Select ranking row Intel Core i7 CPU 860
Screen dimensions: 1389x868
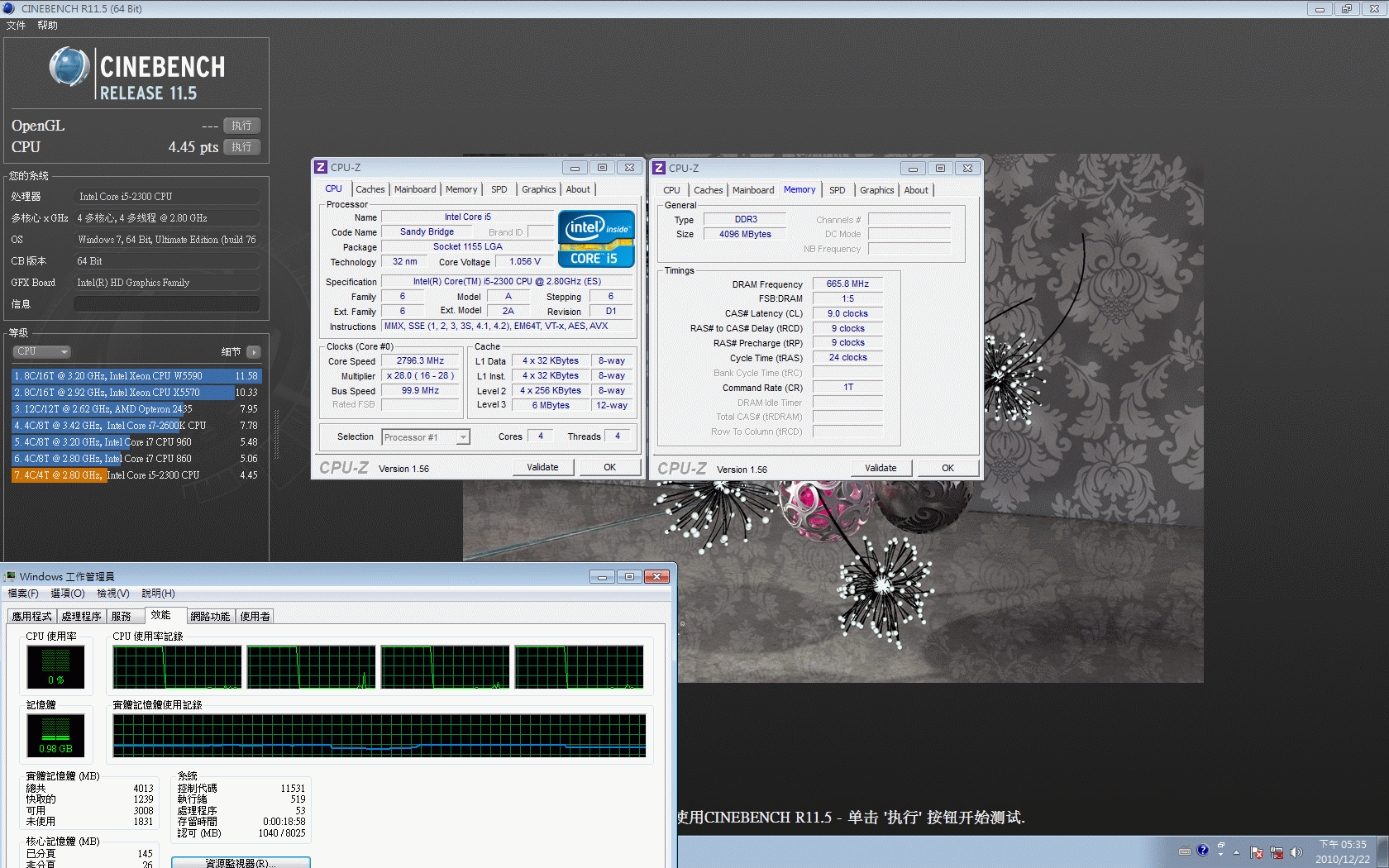pyautogui.click(x=136, y=459)
